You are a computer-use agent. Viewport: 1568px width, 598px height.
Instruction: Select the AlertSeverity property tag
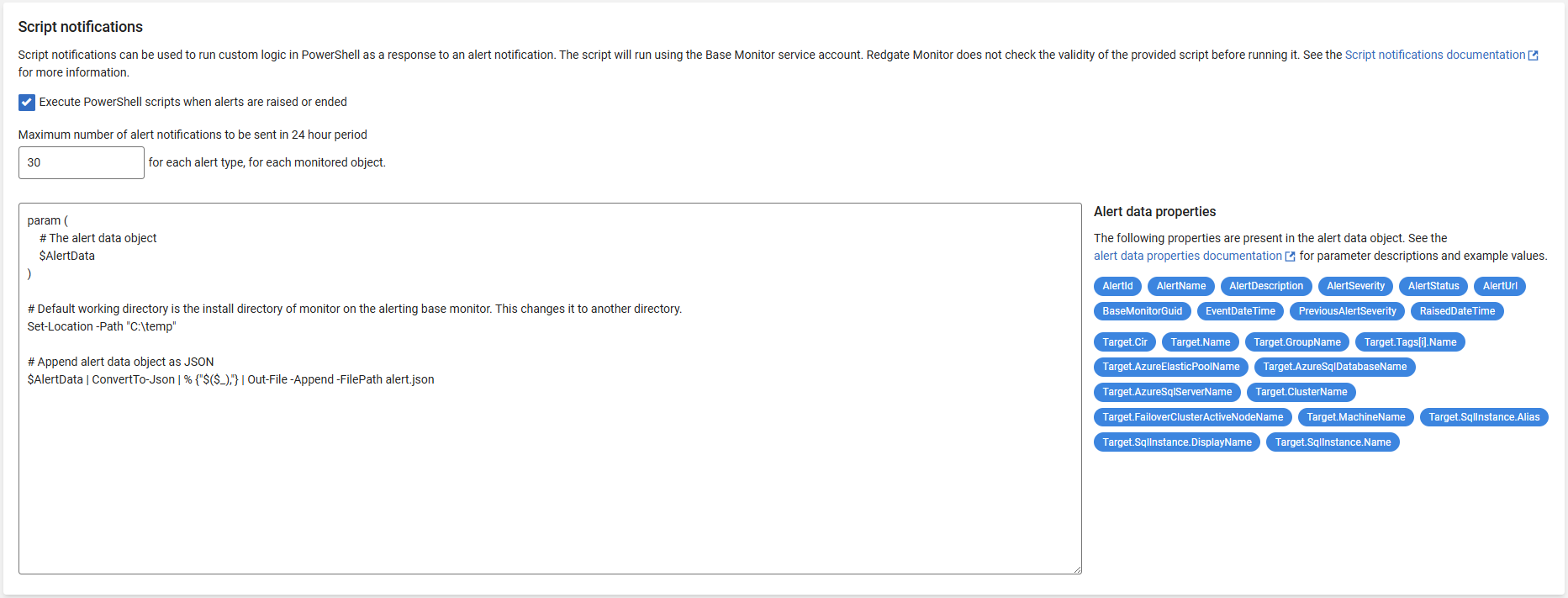[x=1355, y=287]
